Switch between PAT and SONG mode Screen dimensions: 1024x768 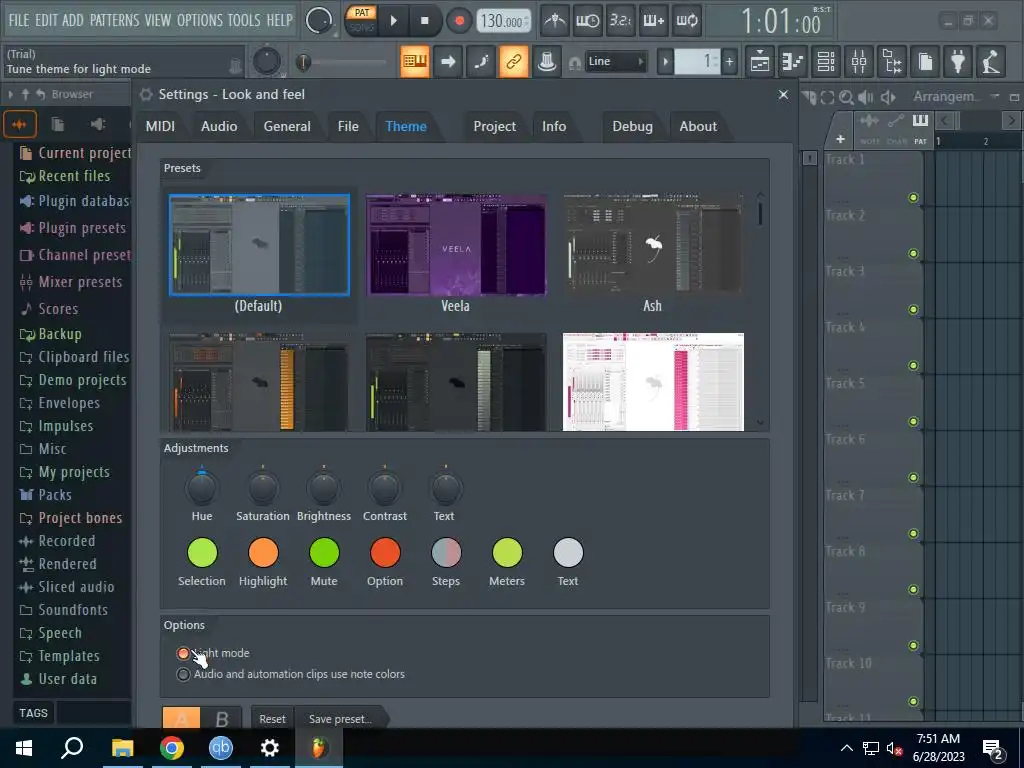(361, 20)
